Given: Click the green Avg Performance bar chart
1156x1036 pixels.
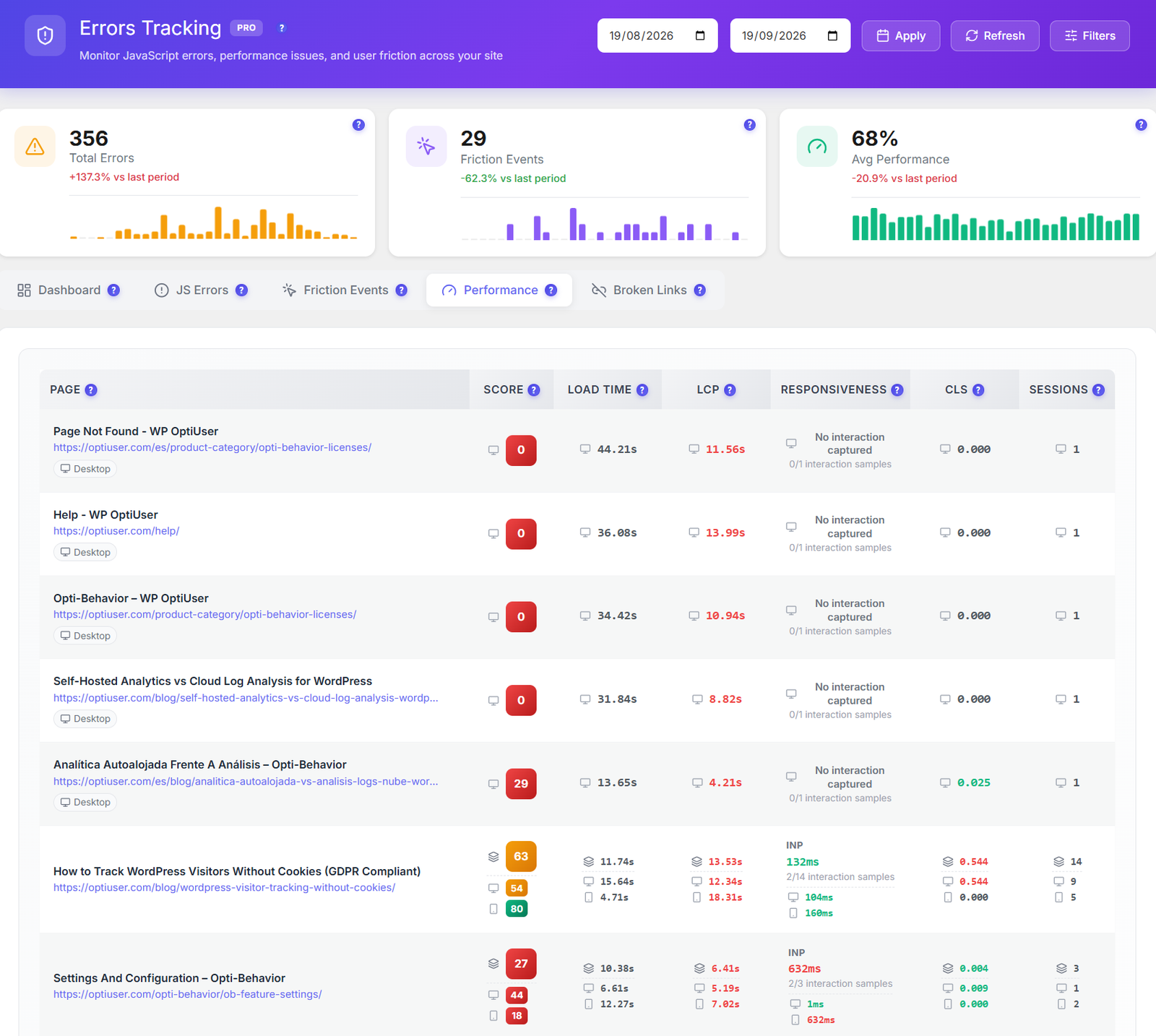Looking at the screenshot, I should pos(996,225).
